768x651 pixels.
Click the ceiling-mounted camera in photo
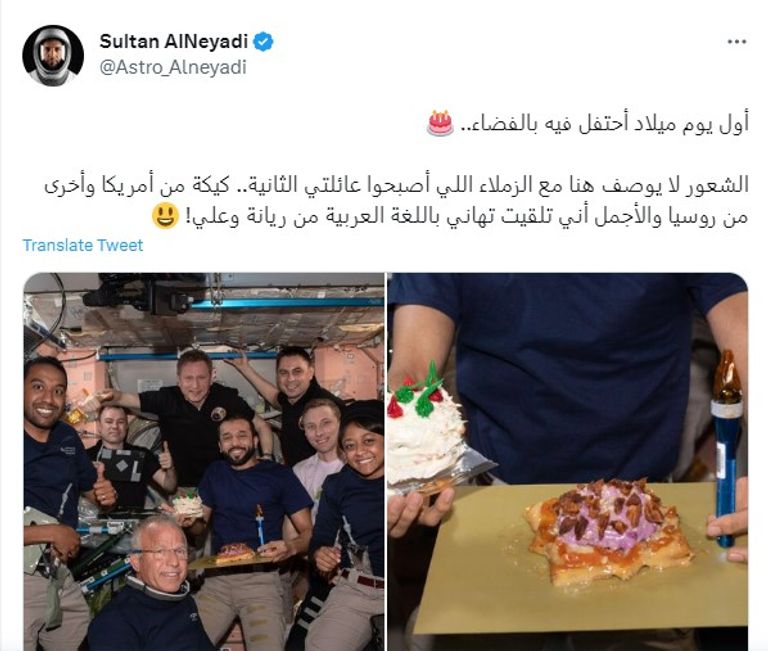(142, 294)
